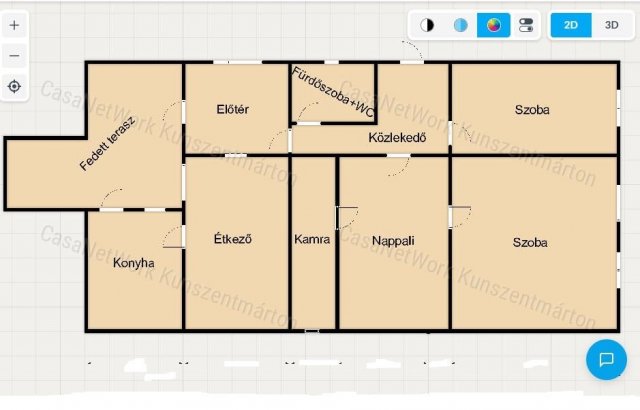Zoom out with the minus button
The height and width of the screenshot is (410, 640).
click(15, 55)
